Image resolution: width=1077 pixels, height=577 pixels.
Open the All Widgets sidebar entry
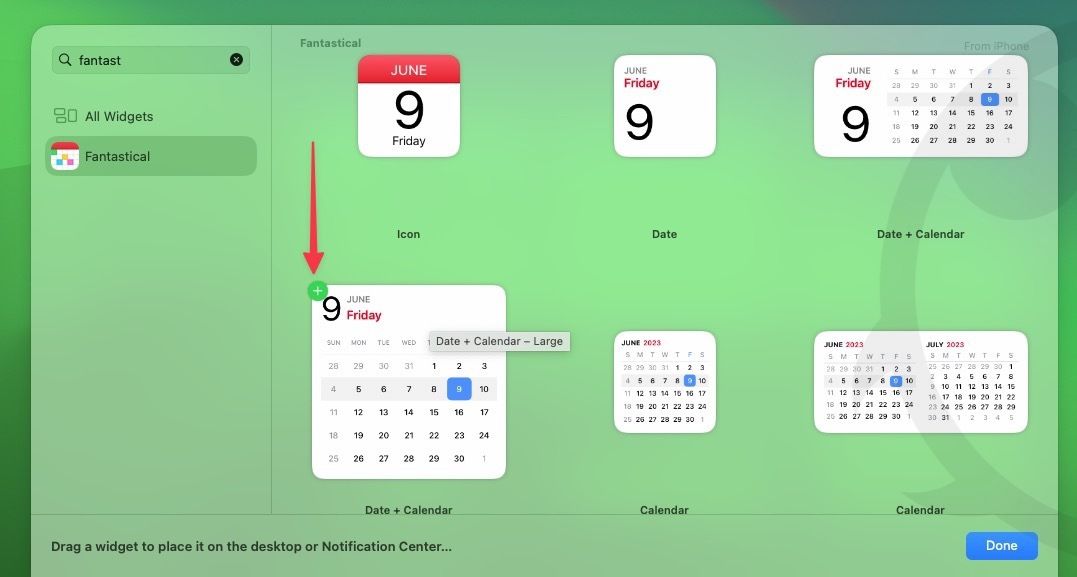116,116
